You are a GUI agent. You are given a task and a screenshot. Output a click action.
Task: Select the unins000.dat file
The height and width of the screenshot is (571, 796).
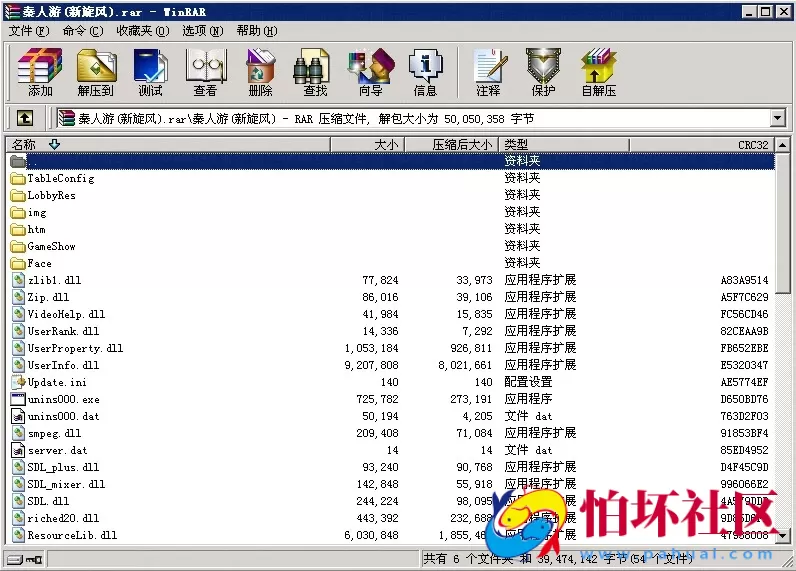[55, 416]
